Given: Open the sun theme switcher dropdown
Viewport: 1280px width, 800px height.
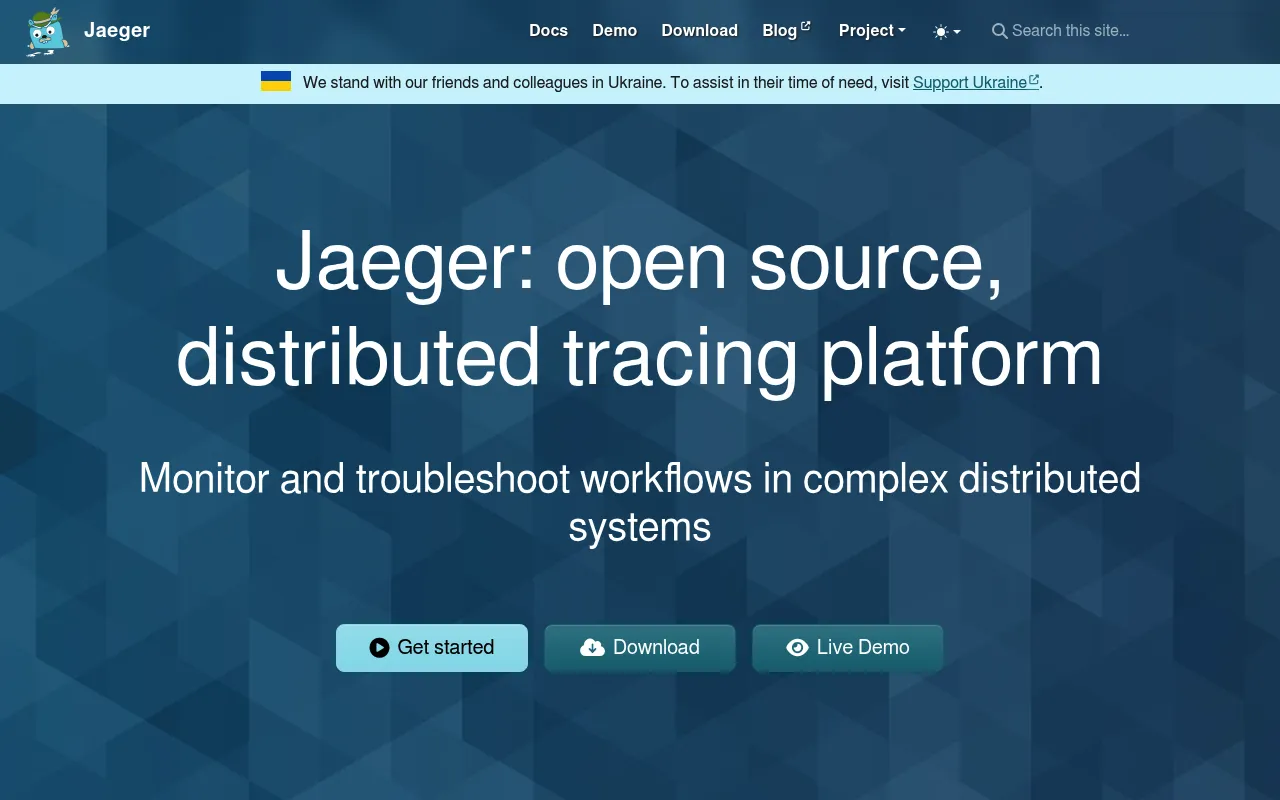Looking at the screenshot, I should 946,32.
